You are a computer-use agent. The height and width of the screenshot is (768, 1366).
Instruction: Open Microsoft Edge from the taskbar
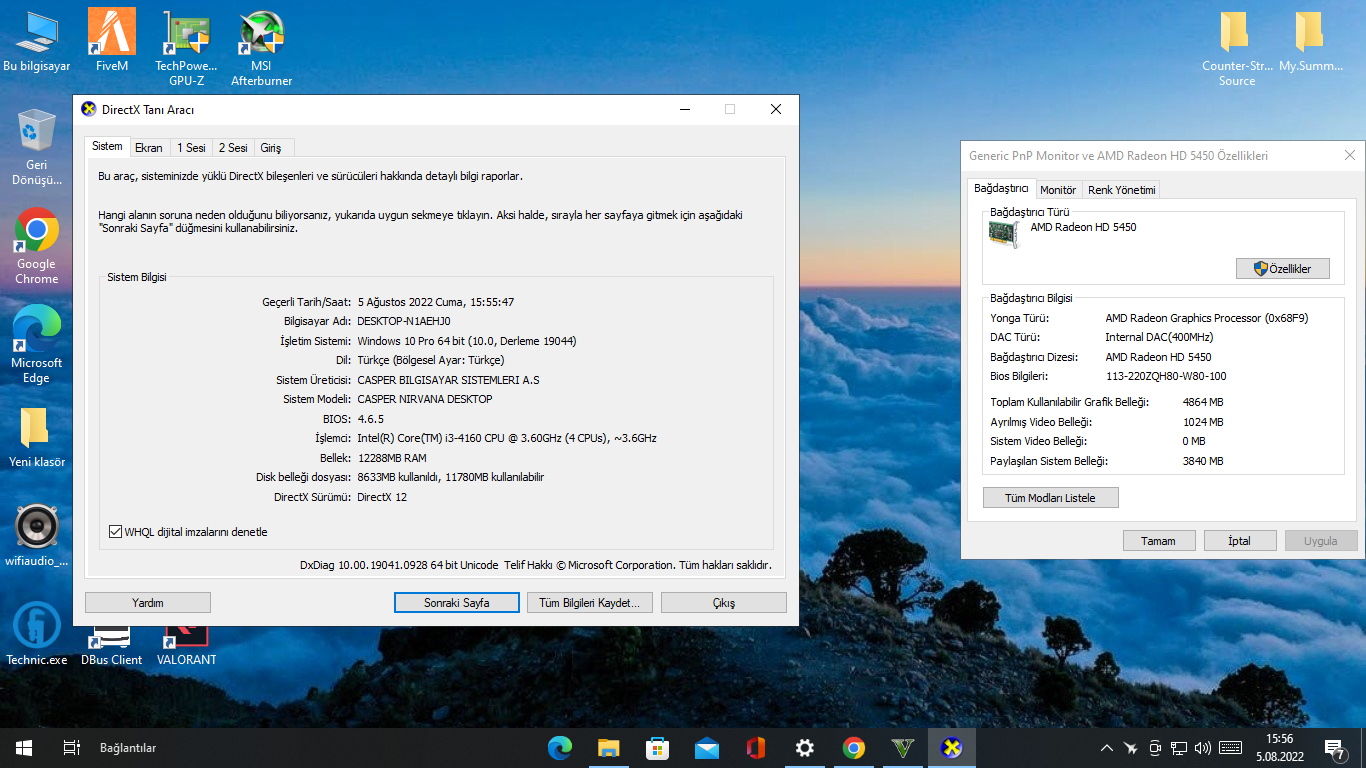pyautogui.click(x=559, y=748)
